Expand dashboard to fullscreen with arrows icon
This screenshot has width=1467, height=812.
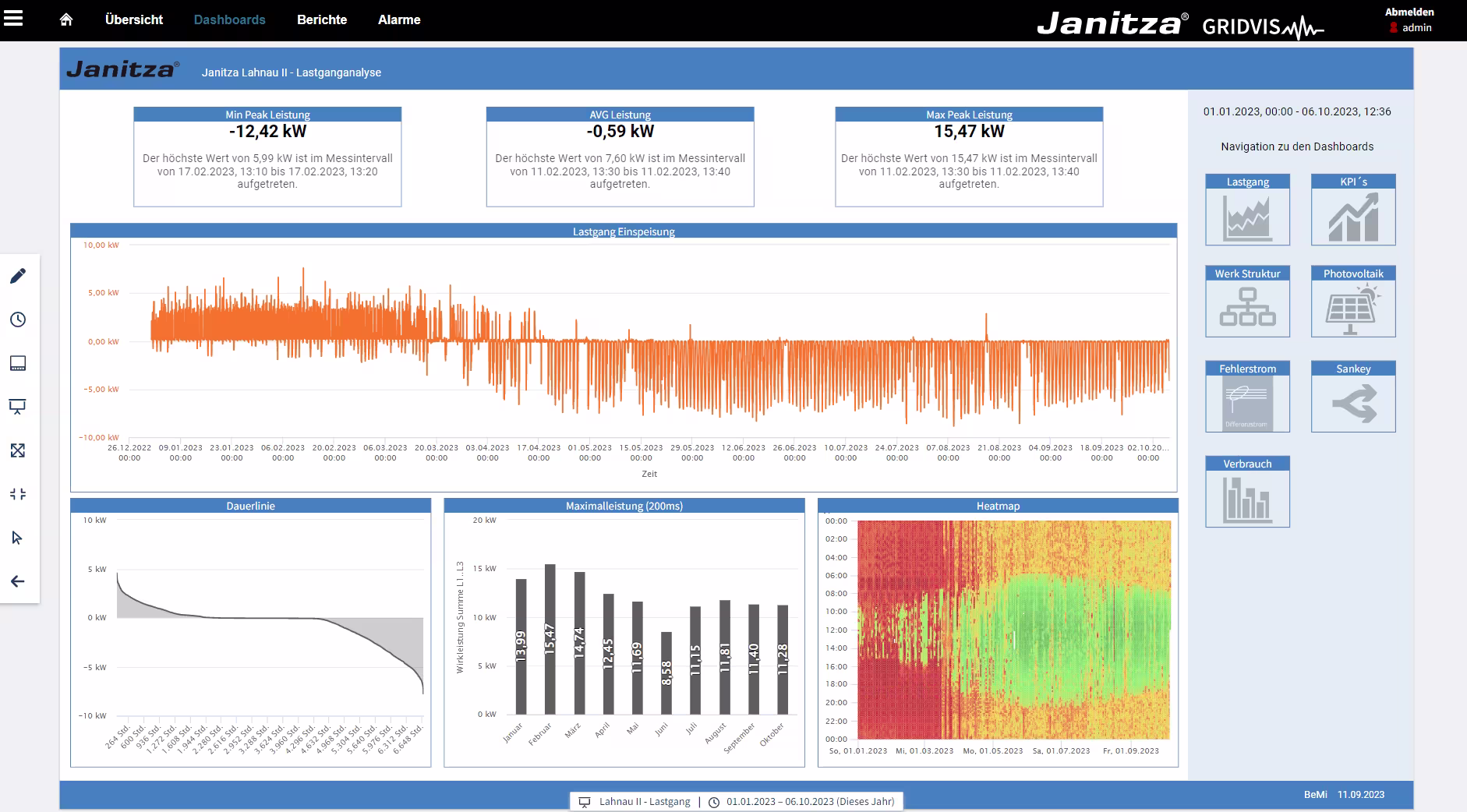click(x=18, y=450)
